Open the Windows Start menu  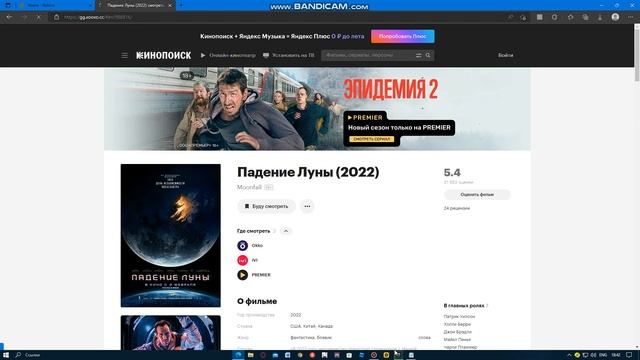[x=6, y=355]
